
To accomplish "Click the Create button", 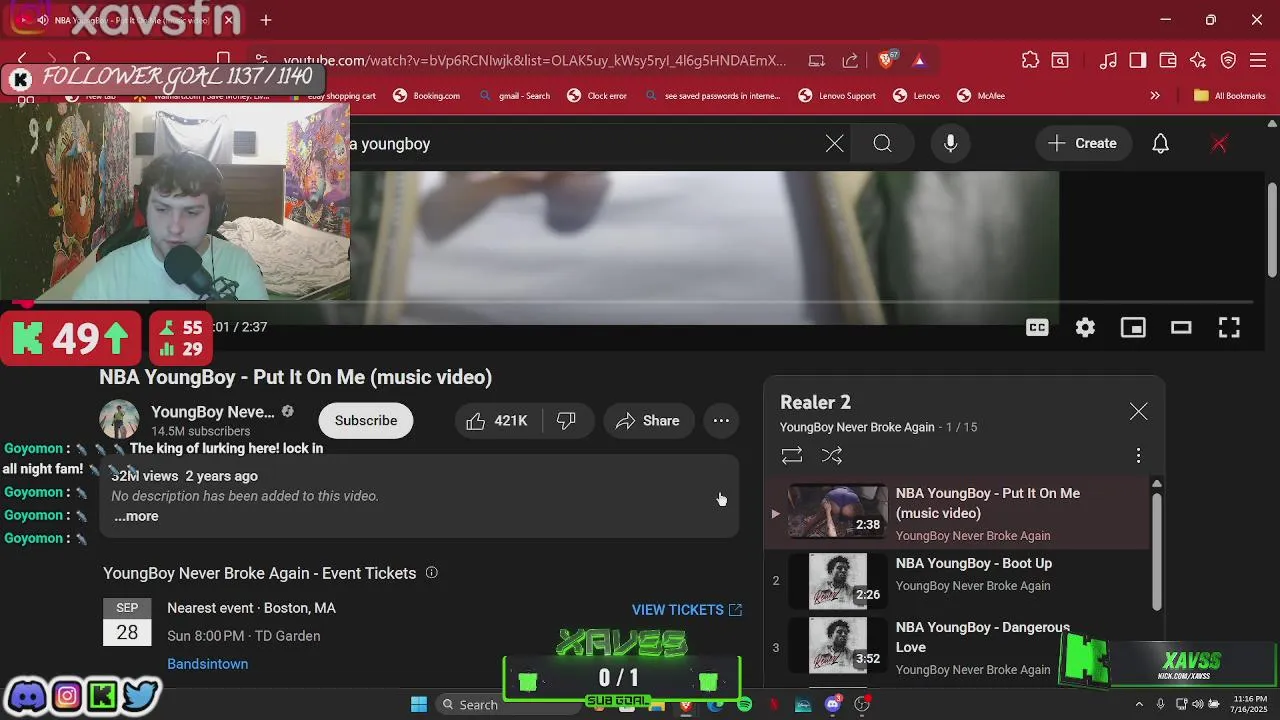I will point(1083,144).
